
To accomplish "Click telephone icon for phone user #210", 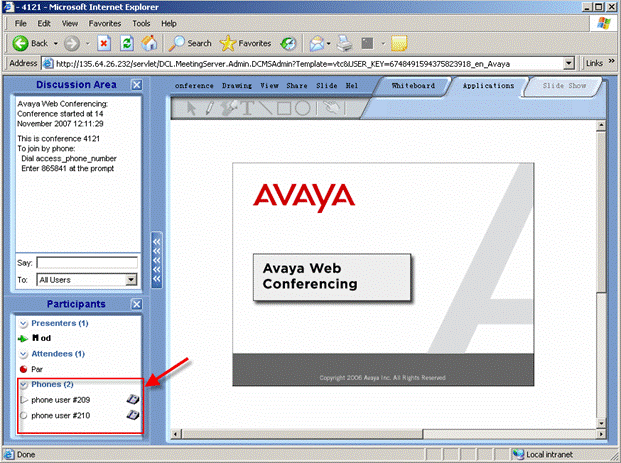I will [133, 415].
